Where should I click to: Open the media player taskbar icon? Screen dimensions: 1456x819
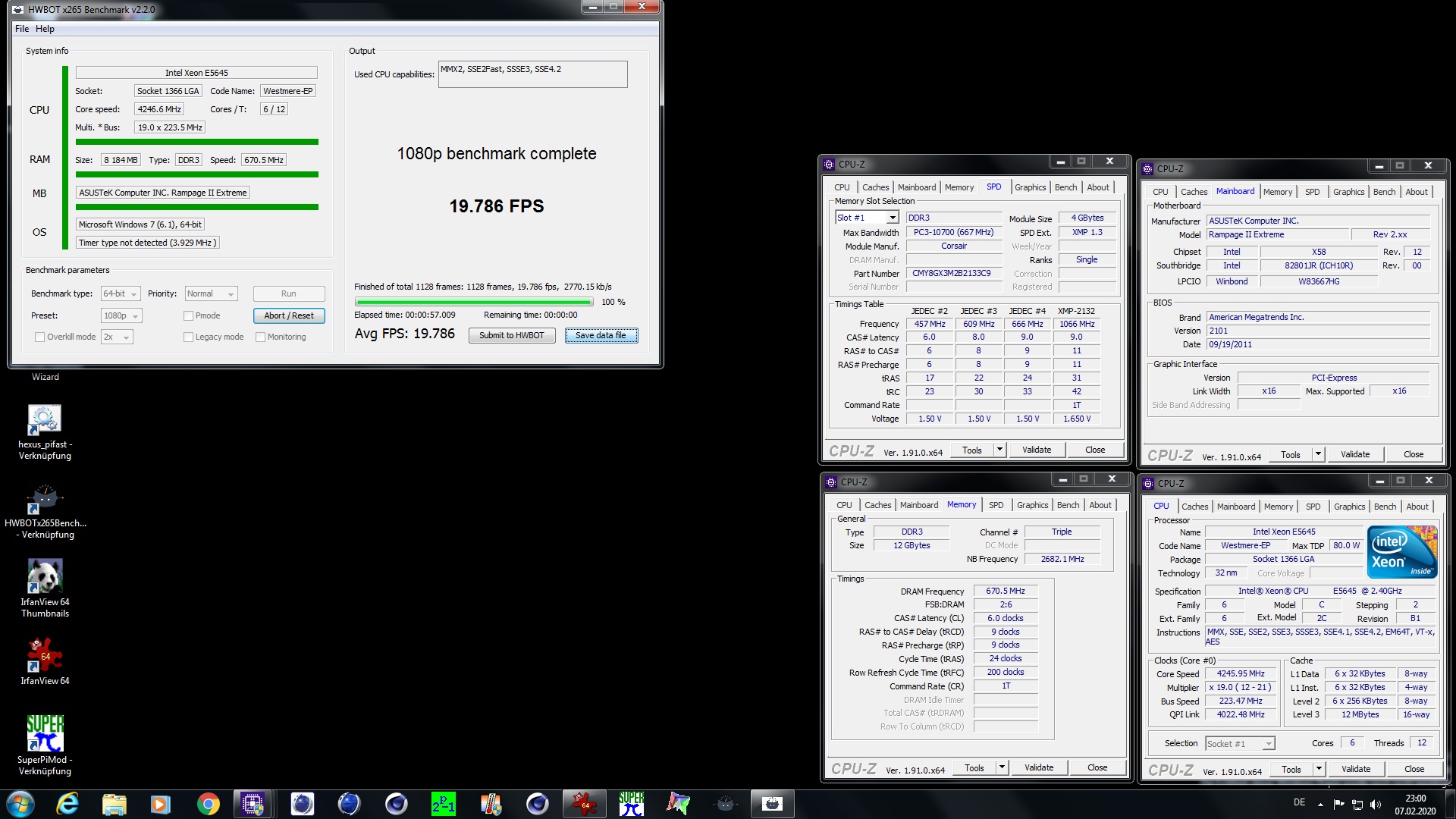tap(161, 804)
